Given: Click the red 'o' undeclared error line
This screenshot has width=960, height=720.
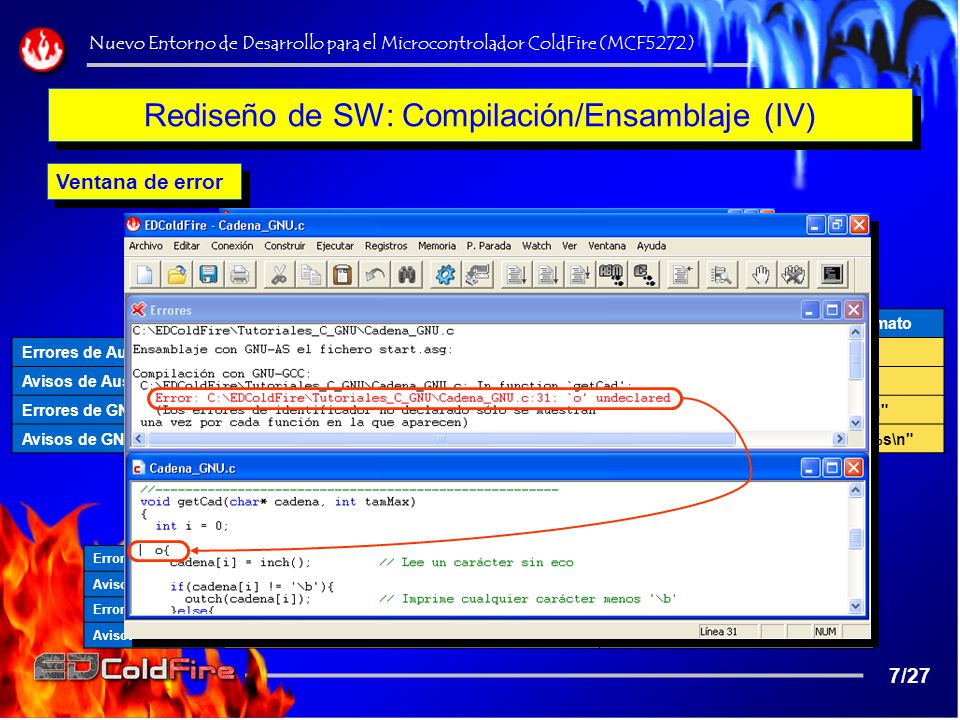Looking at the screenshot, I should [x=413, y=399].
